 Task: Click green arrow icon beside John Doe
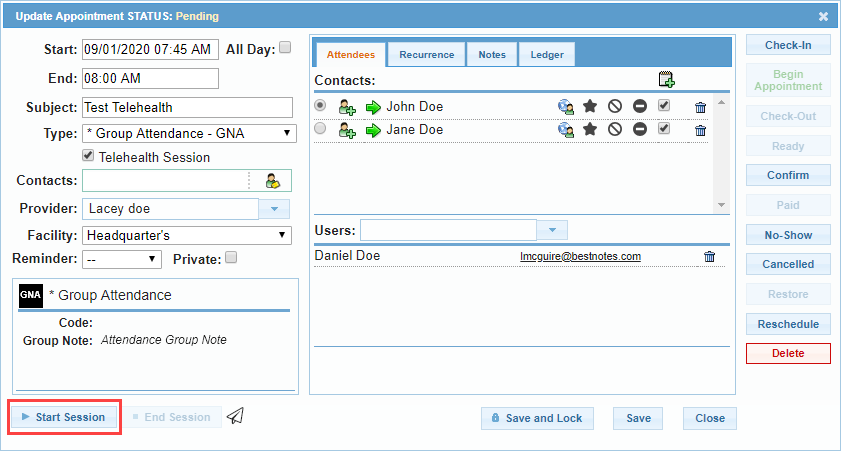click(x=373, y=107)
